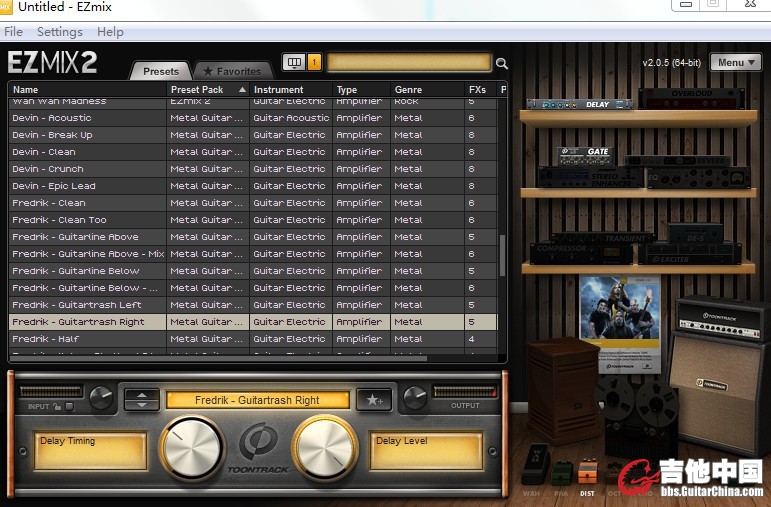Click the Delay Timing parameter display
771x507 pixels.
(90, 450)
